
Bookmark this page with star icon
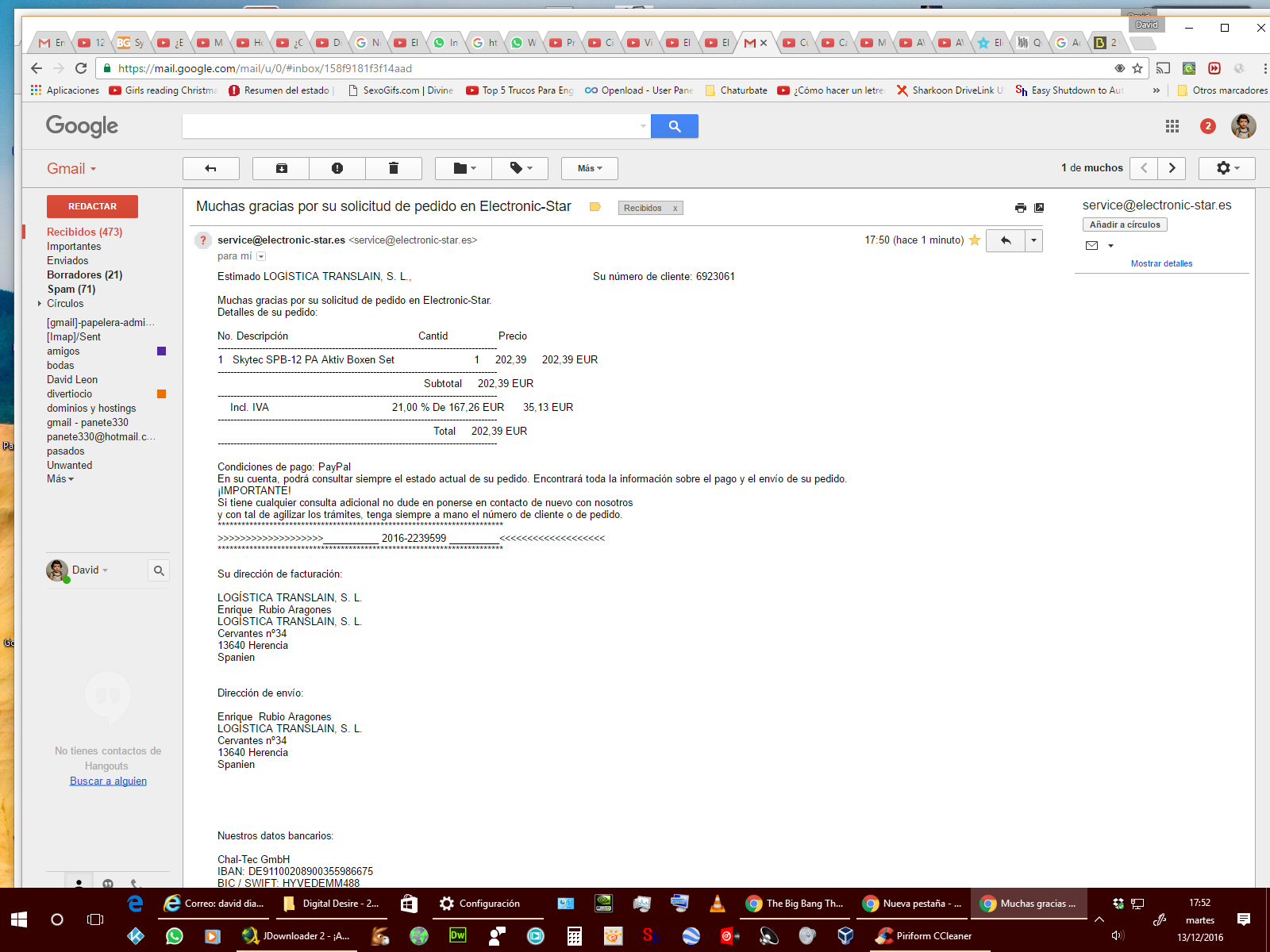point(1137,68)
